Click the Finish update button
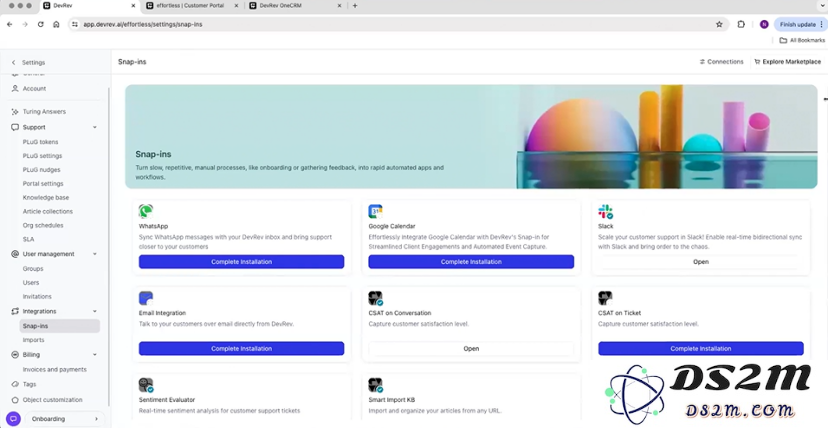 [799, 24]
